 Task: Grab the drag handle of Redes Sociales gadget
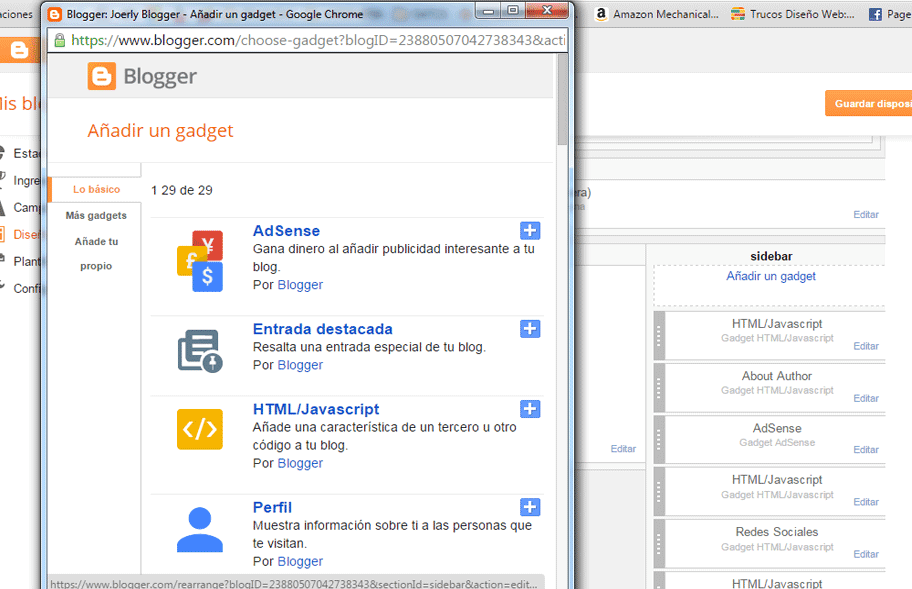click(659, 544)
